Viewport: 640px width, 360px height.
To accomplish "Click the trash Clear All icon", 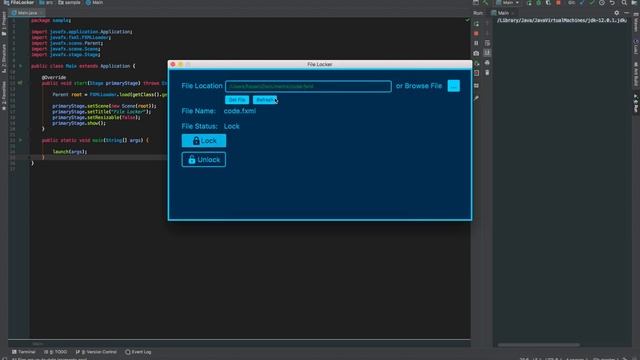I will (x=487, y=73).
